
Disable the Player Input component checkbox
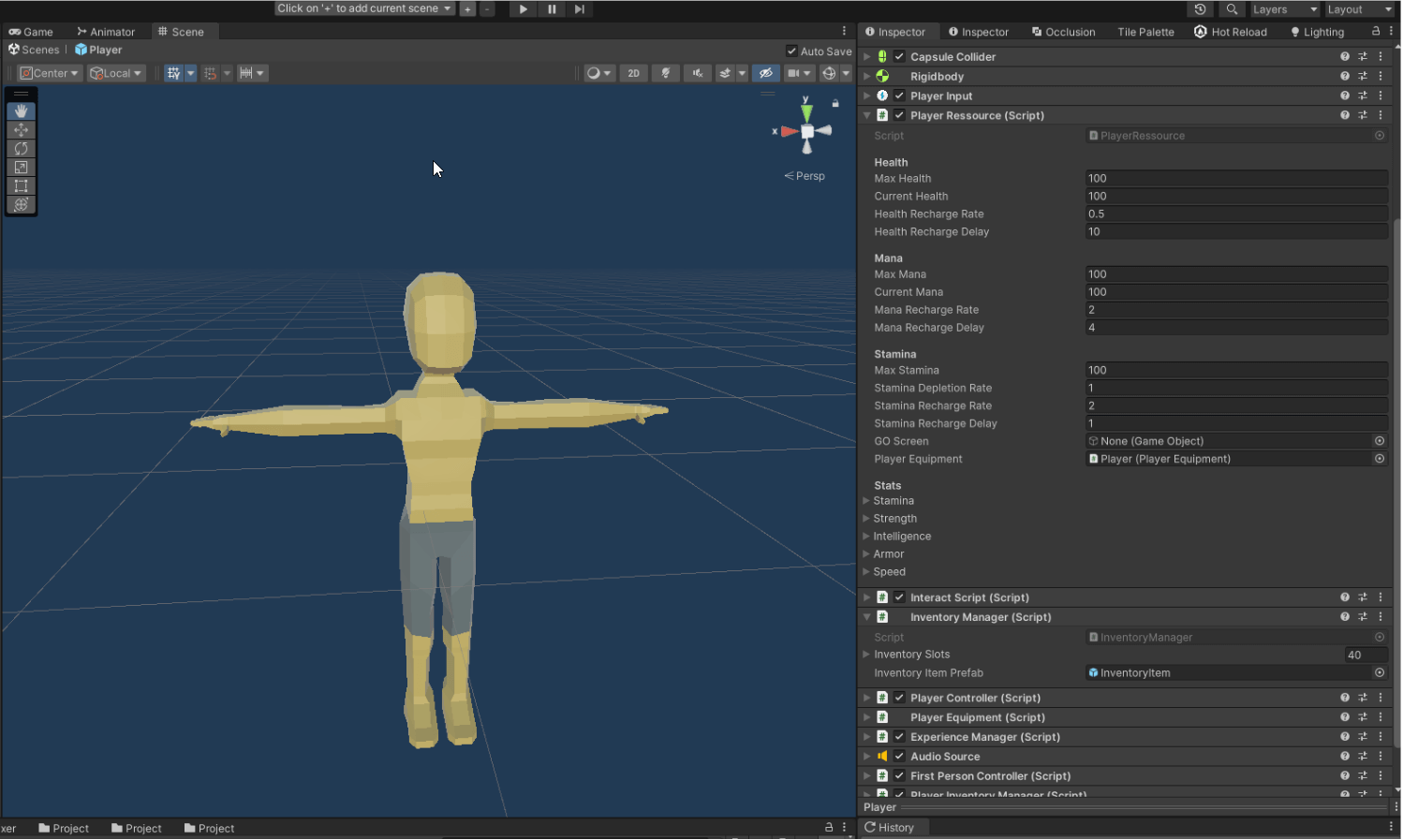(899, 96)
